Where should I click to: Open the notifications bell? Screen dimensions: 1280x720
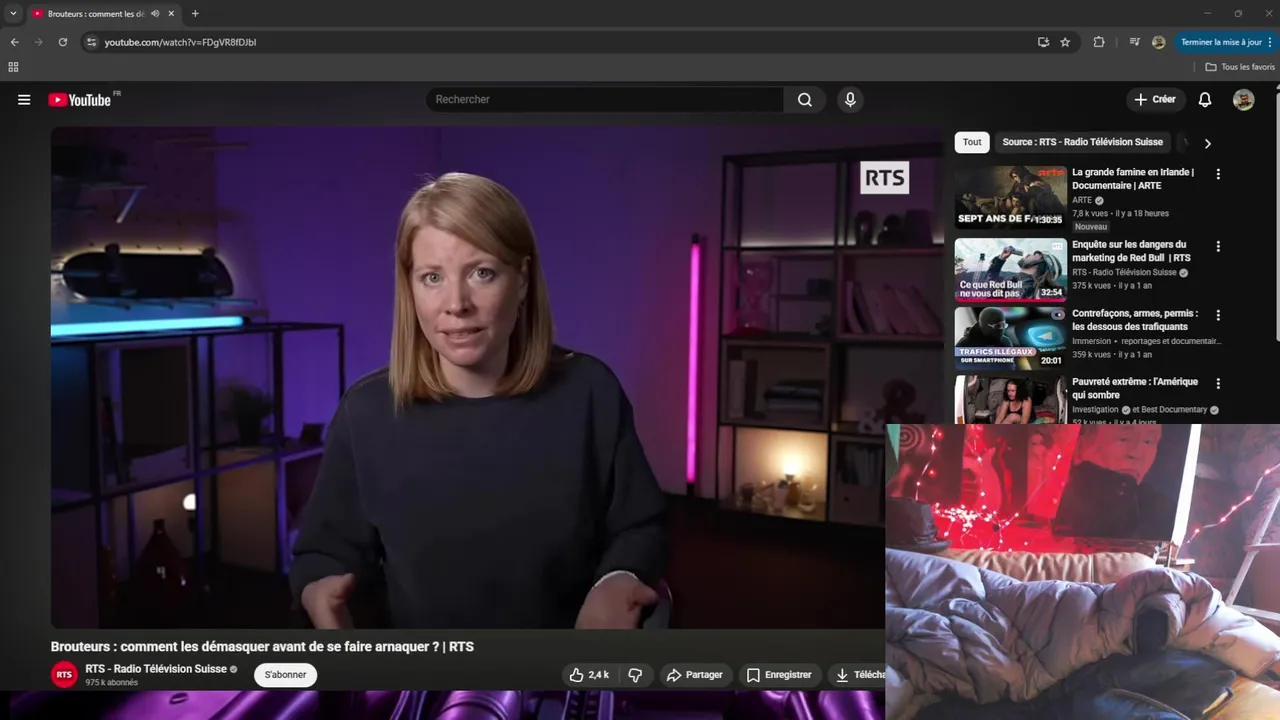point(1205,100)
